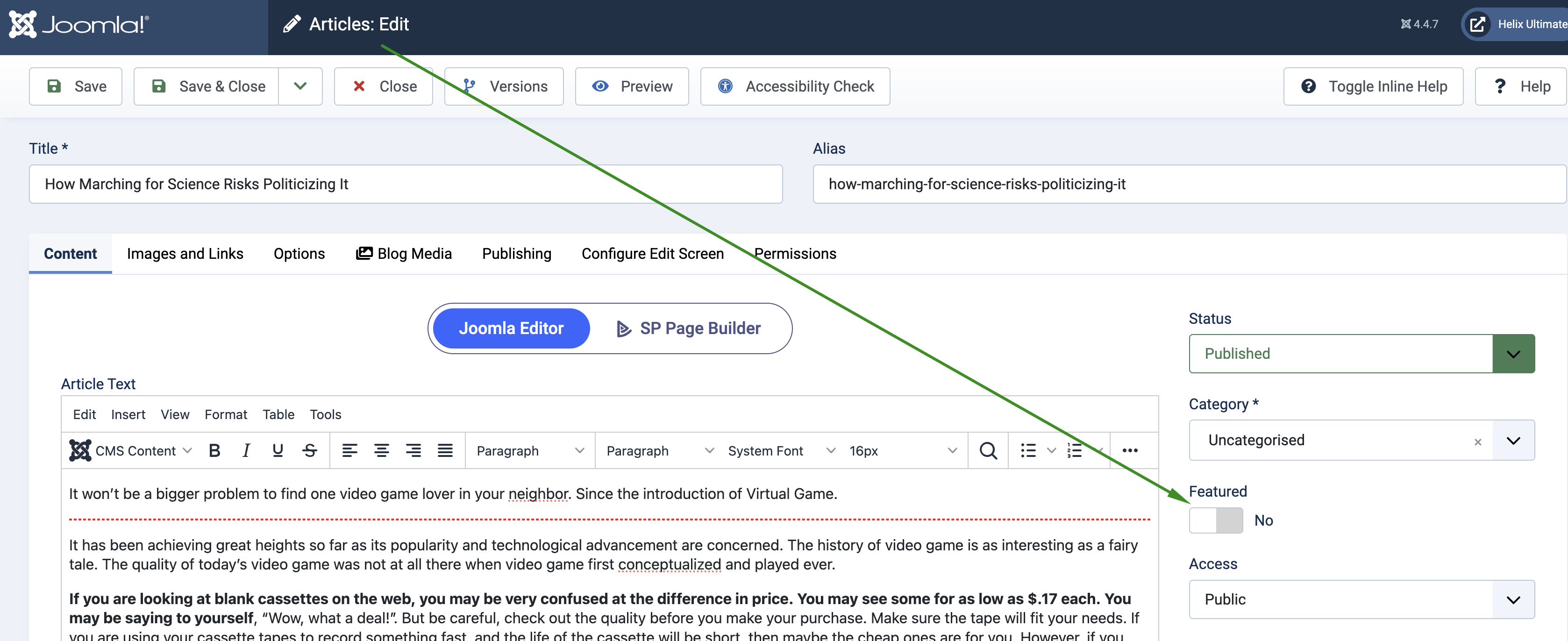
Task: Select the Joomla Editor option
Action: click(511, 328)
